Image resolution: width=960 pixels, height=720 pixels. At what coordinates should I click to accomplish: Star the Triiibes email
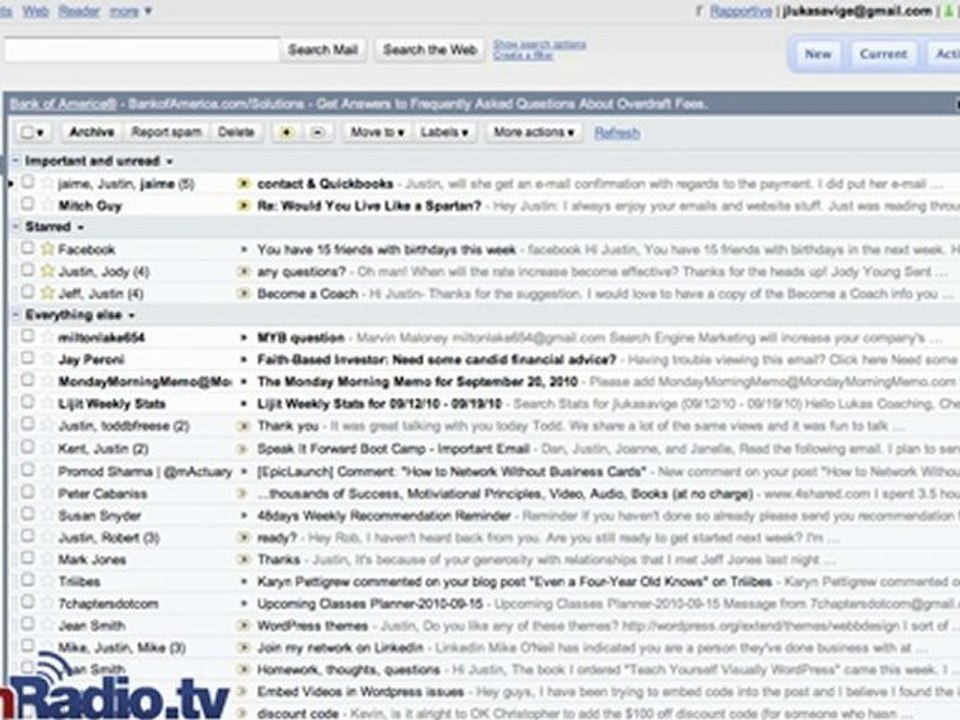47,581
